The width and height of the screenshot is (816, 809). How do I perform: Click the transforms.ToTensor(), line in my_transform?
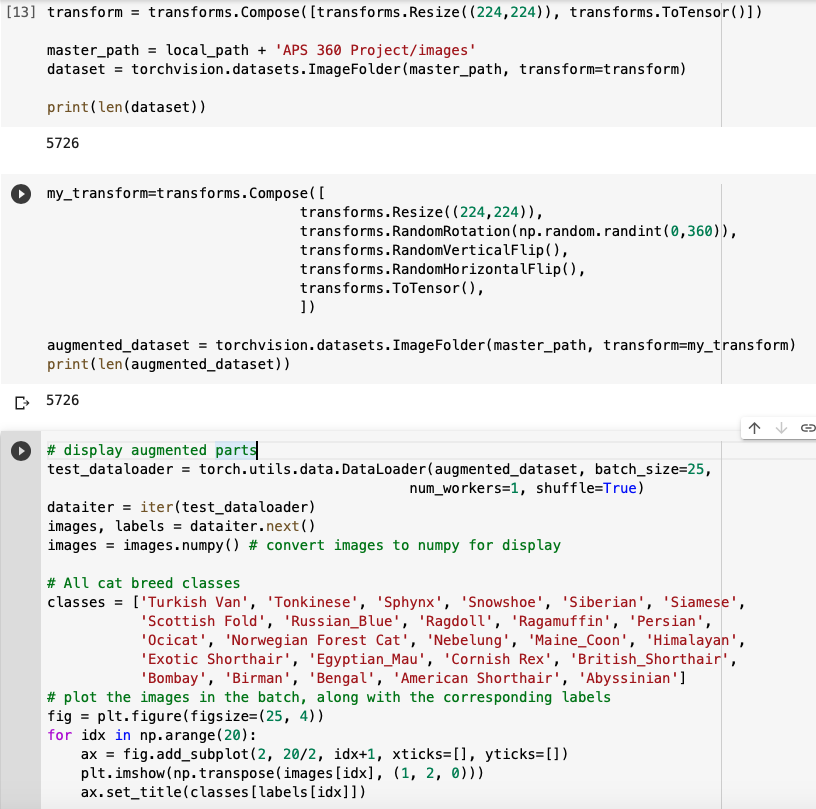point(392,288)
